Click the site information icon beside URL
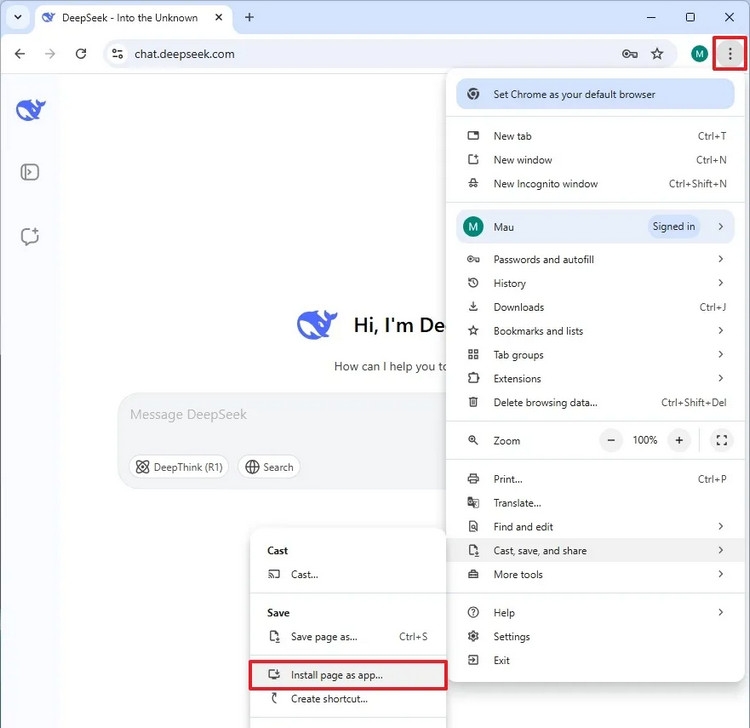 click(117, 54)
